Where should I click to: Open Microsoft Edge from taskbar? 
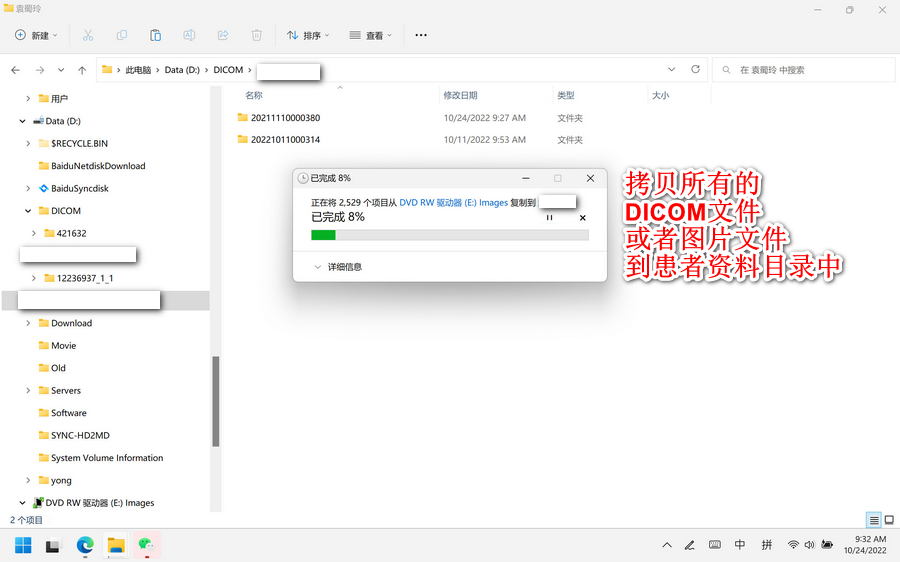click(x=85, y=545)
